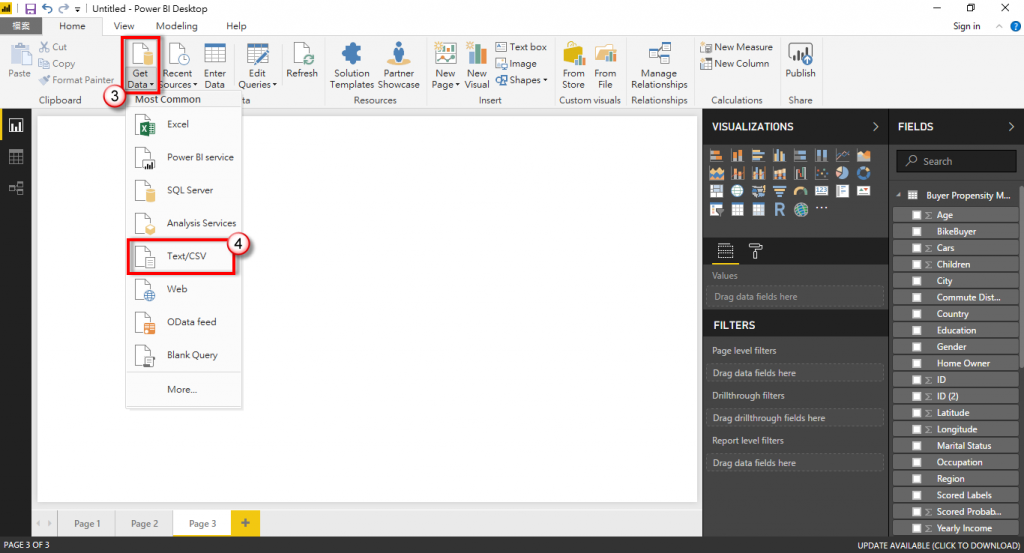Viewport: 1024px width, 553px height.
Task: Open Solution Templates
Action: pyautogui.click(x=351, y=65)
